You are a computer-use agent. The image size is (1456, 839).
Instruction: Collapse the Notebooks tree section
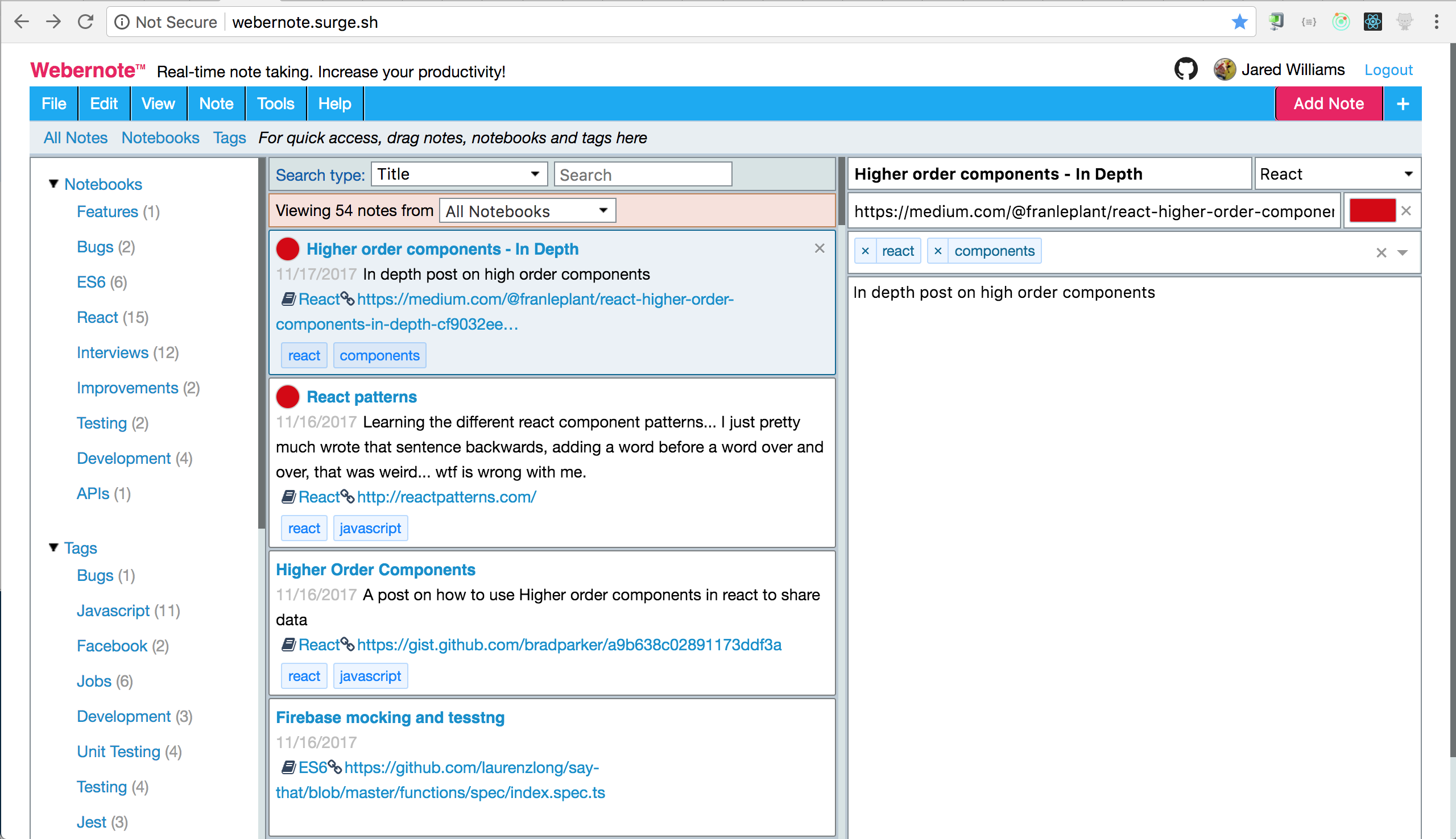point(53,184)
